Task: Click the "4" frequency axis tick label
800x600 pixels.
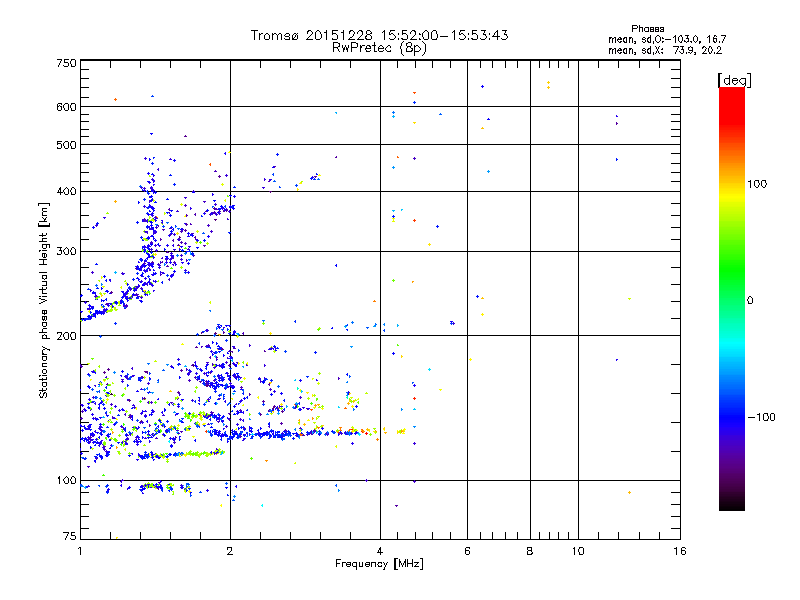Action: pyautogui.click(x=380, y=551)
